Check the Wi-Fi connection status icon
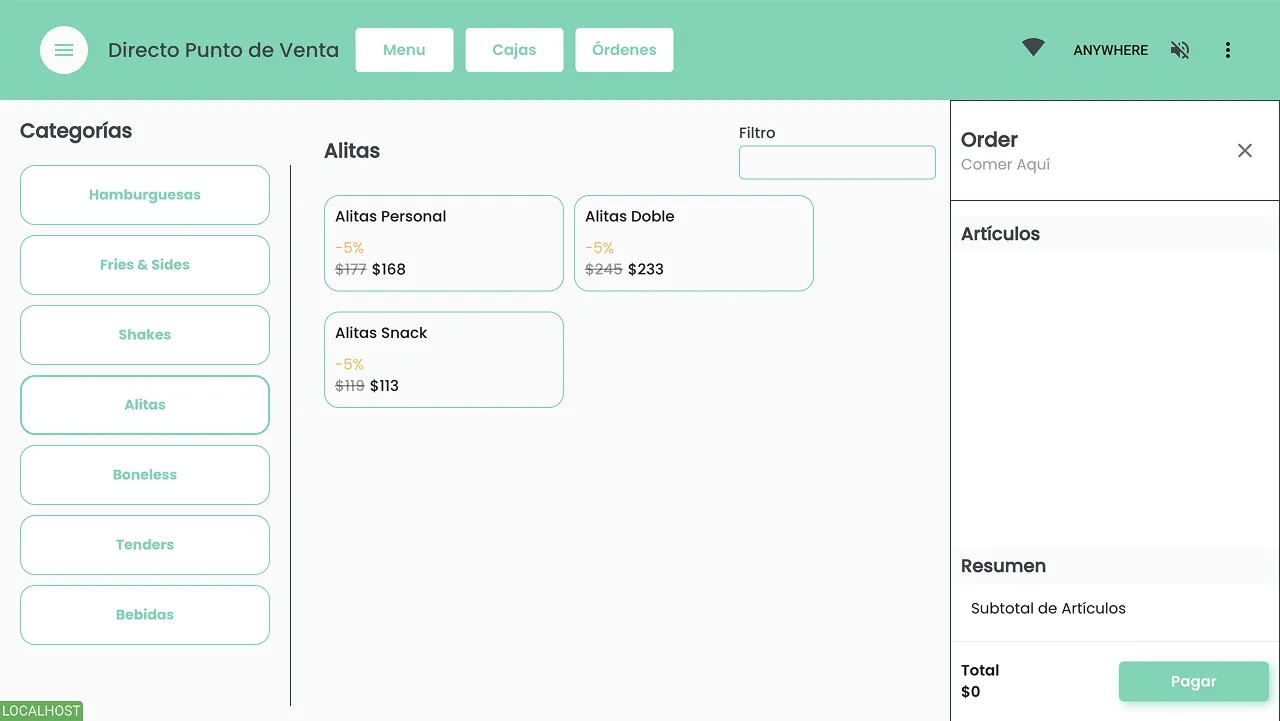The width and height of the screenshot is (1280, 721). coord(1033,48)
